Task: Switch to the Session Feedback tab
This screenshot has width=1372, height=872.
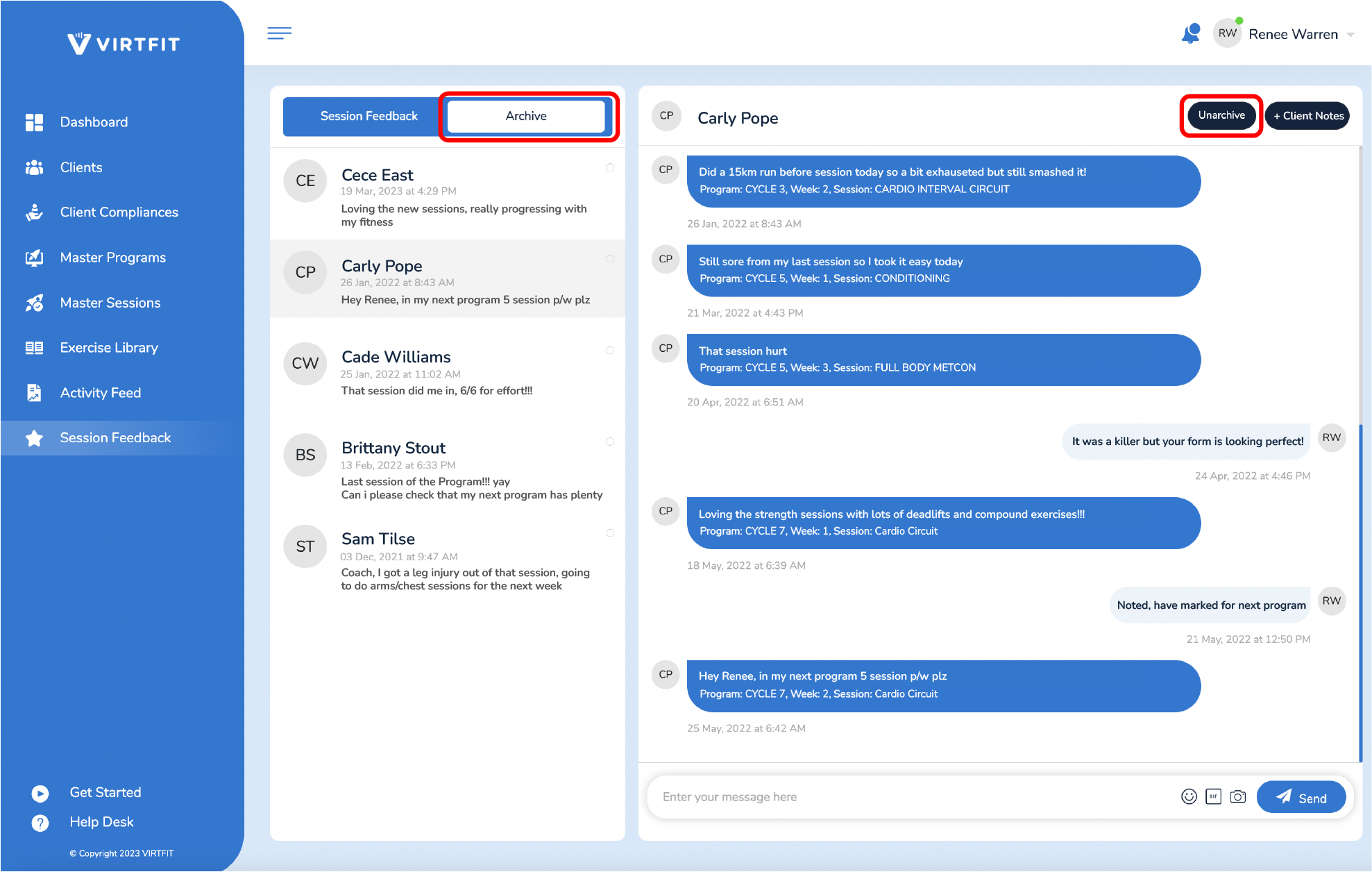Action: (x=369, y=116)
